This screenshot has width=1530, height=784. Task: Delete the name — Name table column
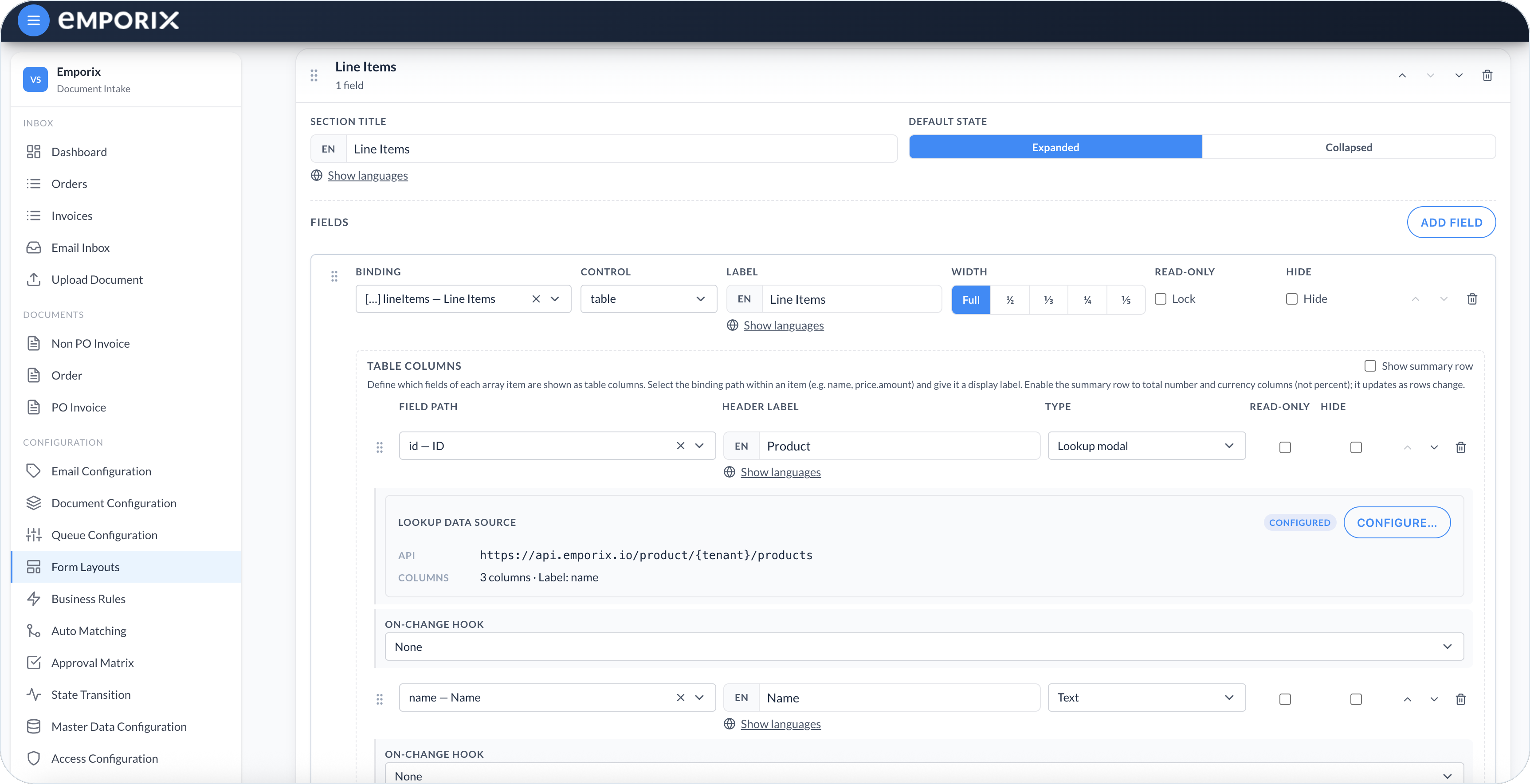[x=1460, y=699]
